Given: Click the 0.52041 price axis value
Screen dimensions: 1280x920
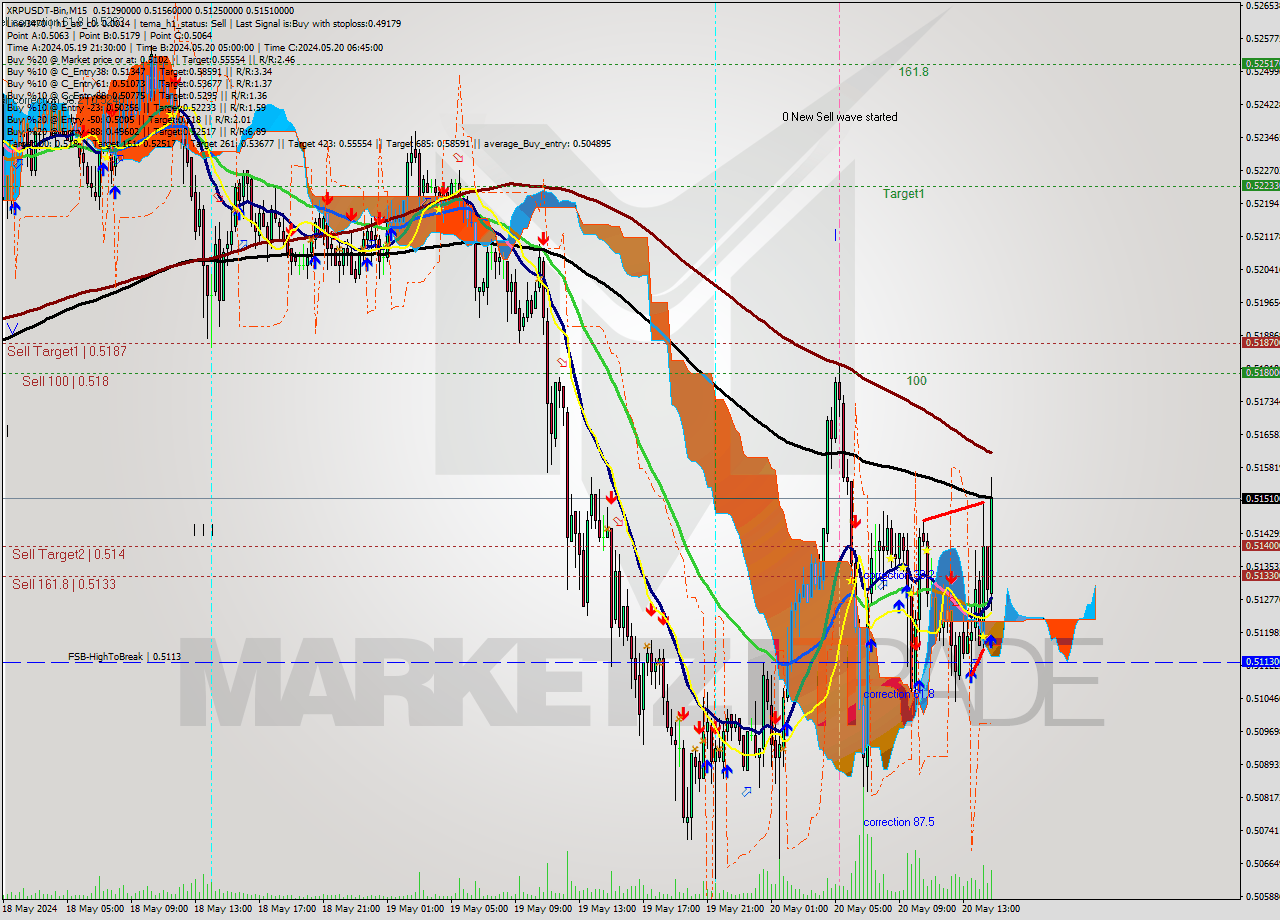Looking at the screenshot, I should [x=1262, y=269].
